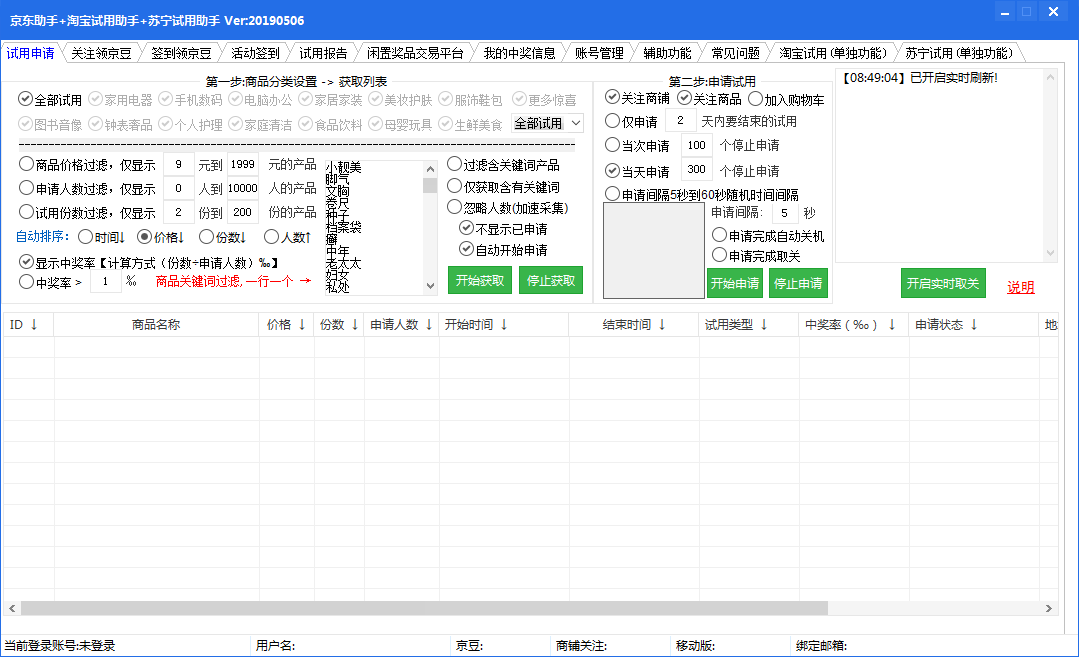Click the green 停止获取 button
Screen dimensions: 1079x657
pyautogui.click(x=551, y=280)
